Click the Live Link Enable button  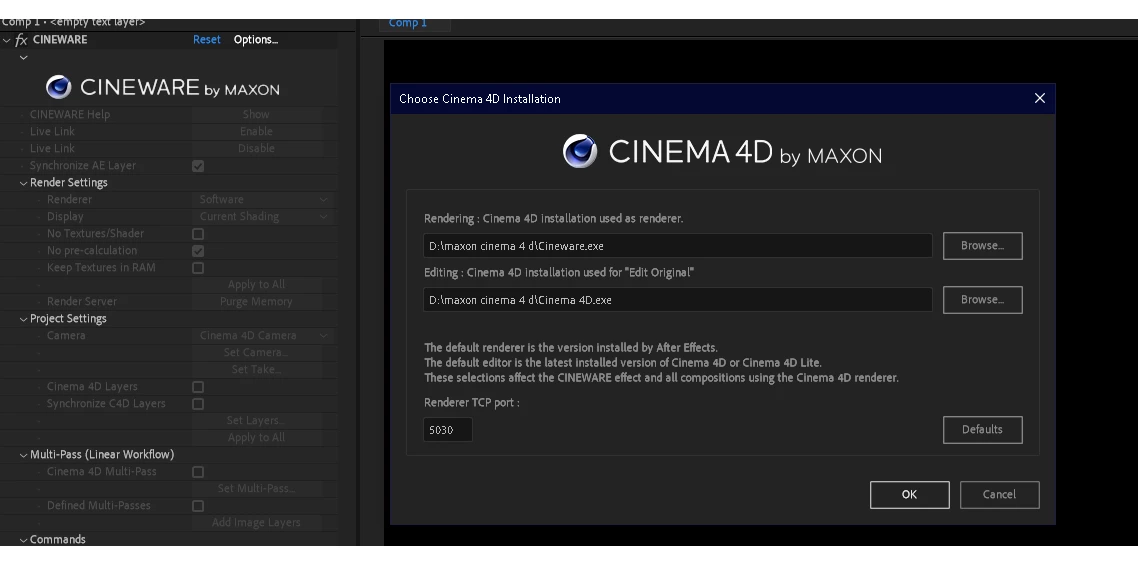pos(256,131)
